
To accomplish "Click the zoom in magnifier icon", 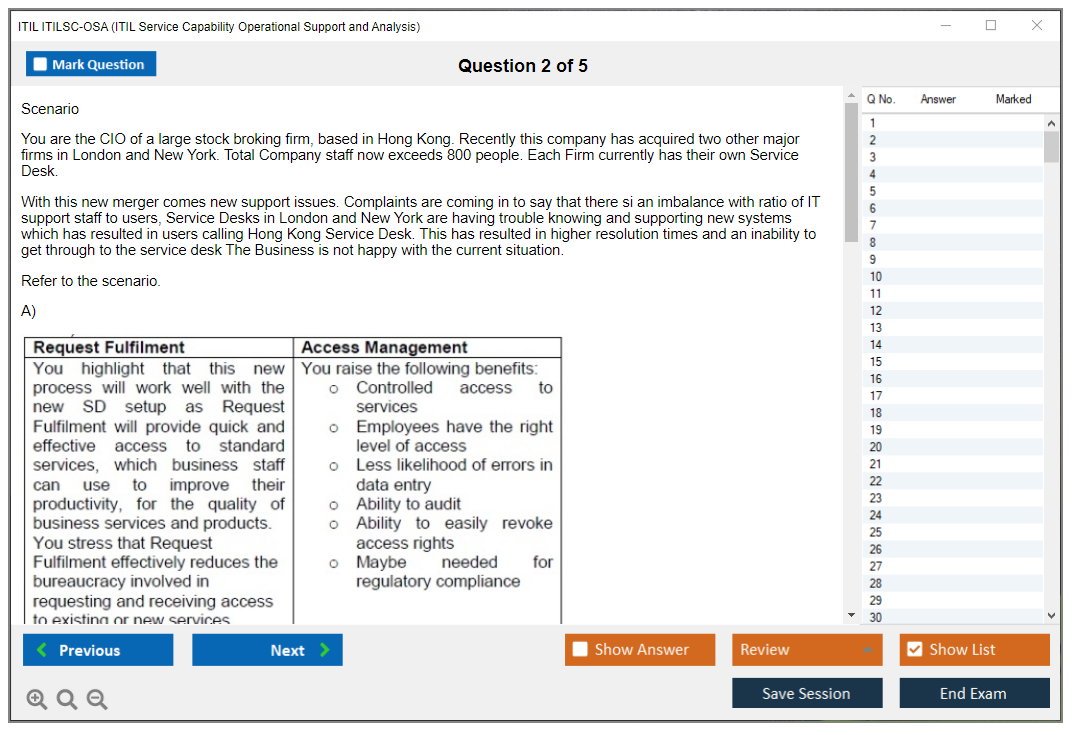I will click(37, 700).
